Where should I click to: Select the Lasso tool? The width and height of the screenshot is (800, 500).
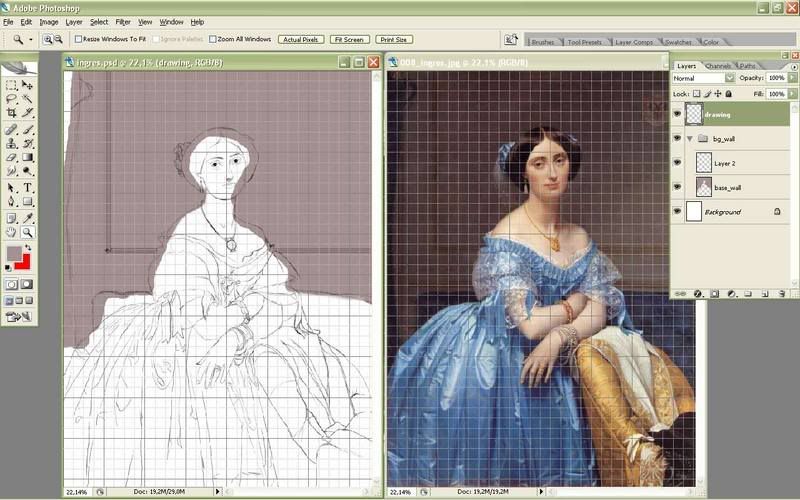point(11,100)
